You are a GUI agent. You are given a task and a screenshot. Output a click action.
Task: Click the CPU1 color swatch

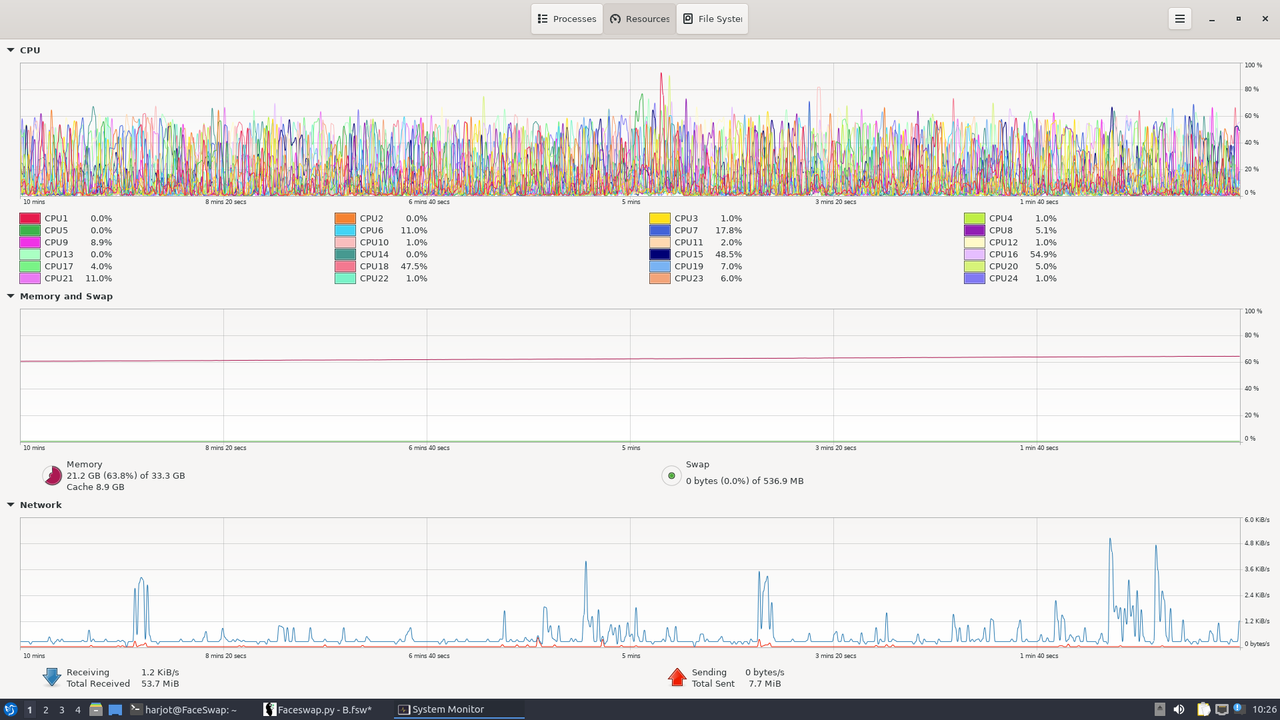coord(30,218)
